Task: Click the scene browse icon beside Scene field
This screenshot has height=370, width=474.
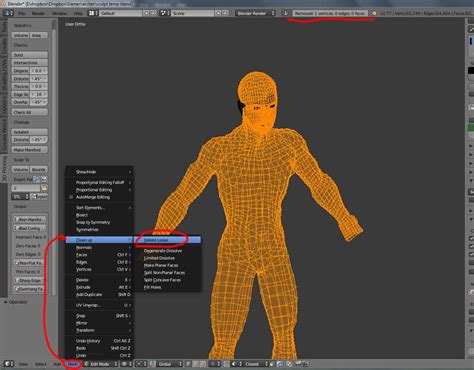Action: [164, 13]
